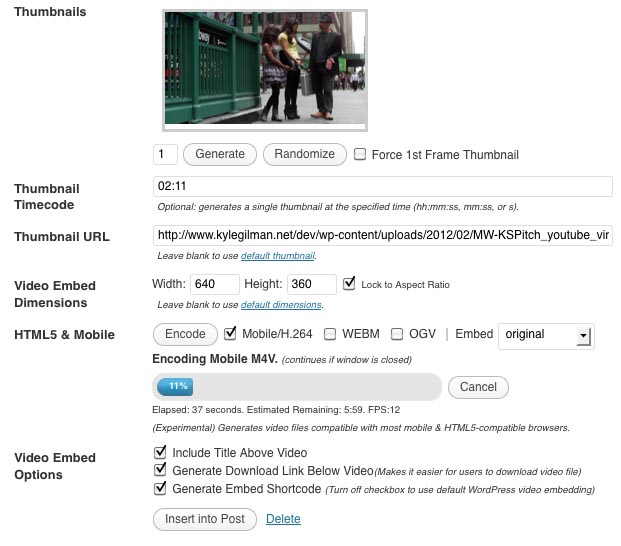Select the generated video thumbnail image

pos(265,70)
